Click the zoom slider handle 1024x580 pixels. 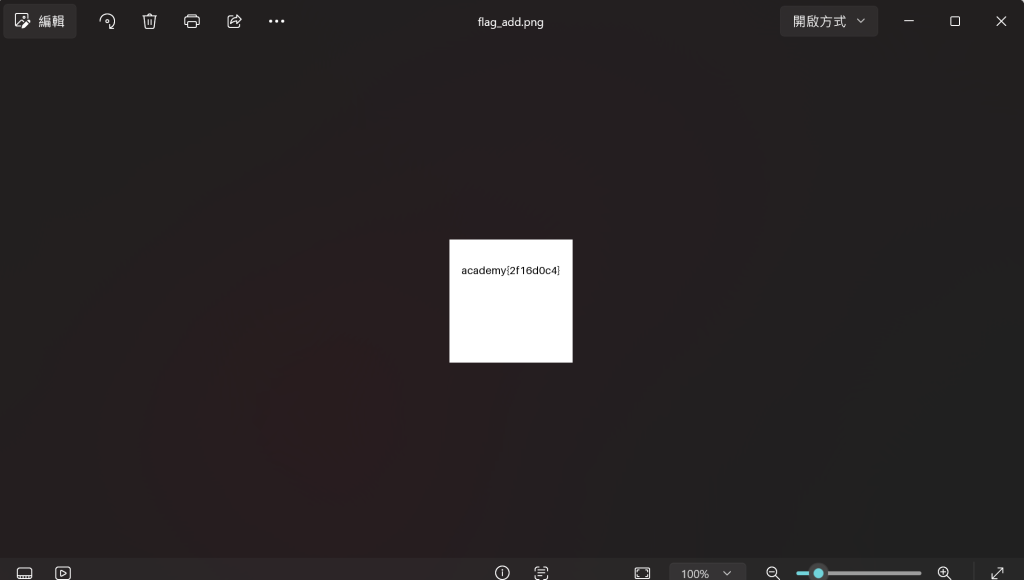click(x=818, y=573)
